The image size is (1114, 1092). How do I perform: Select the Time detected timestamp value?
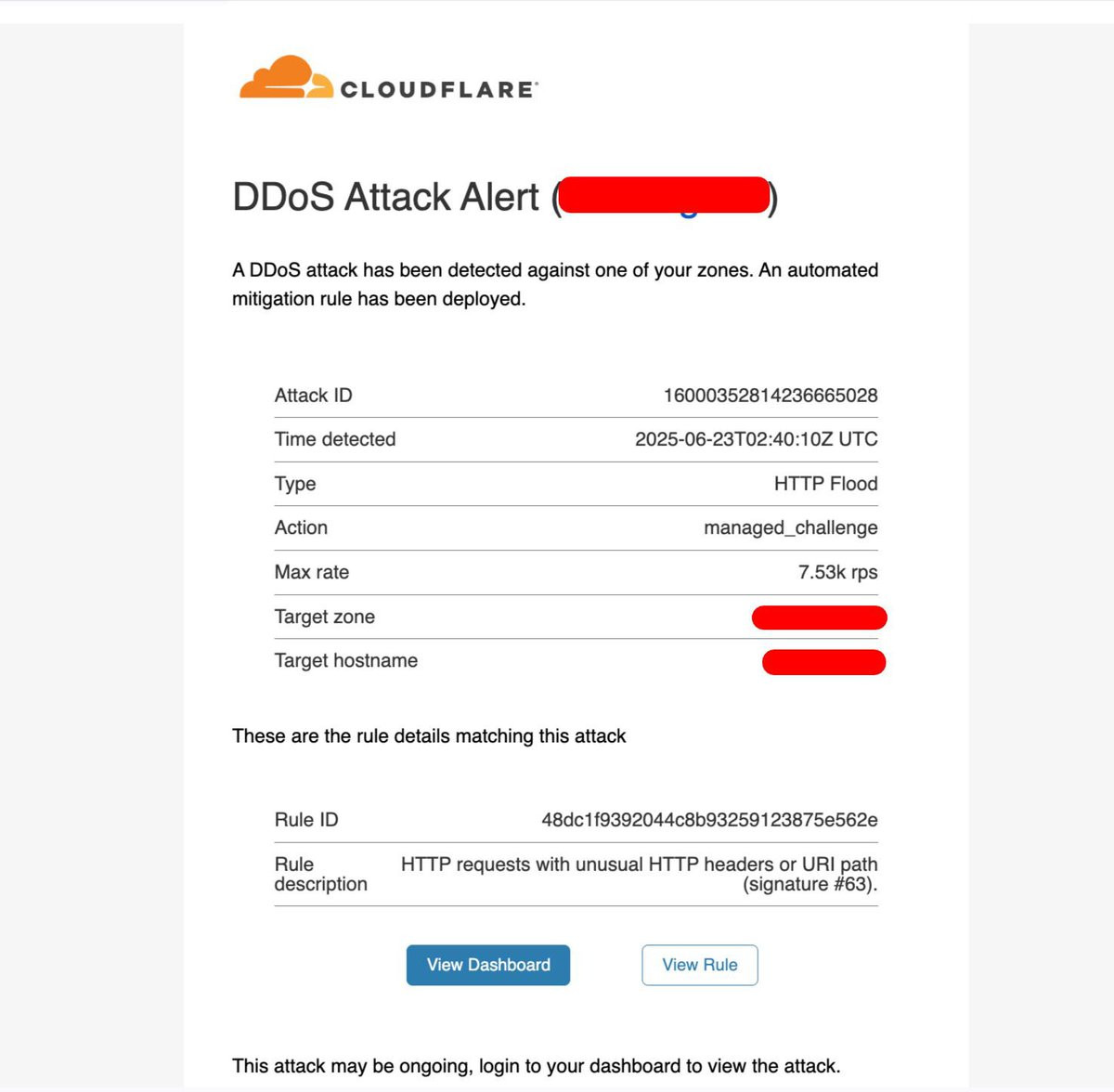click(757, 439)
